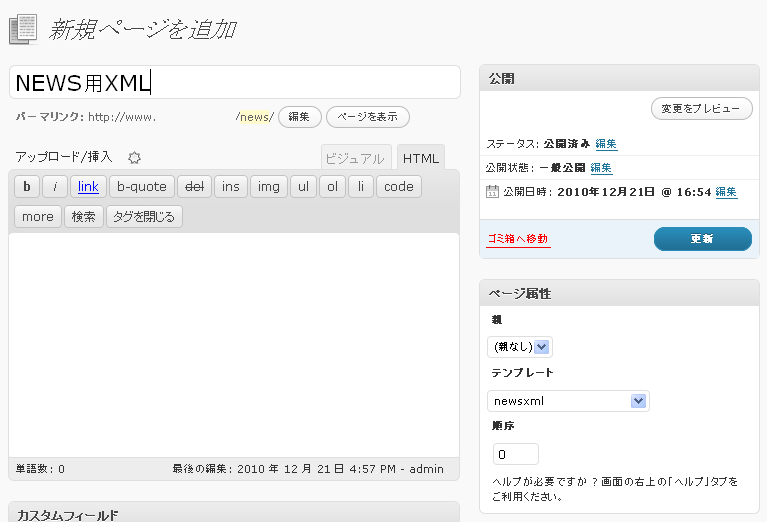Click the テンプレート label
Screen dimensions: 767x522
522,373
